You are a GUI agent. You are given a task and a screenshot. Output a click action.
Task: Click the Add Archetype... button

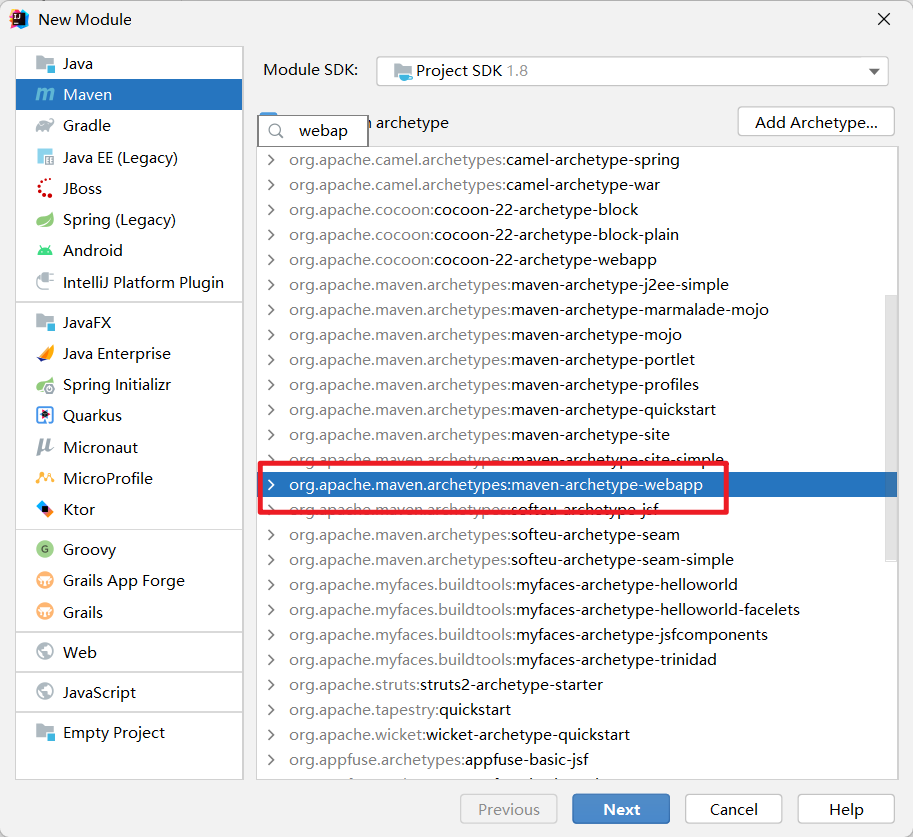pos(816,122)
